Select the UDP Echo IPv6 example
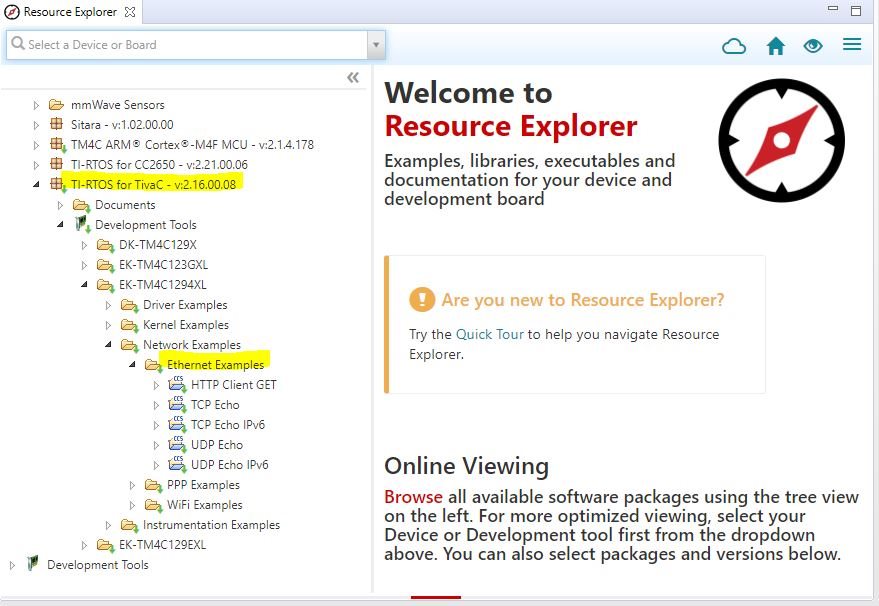 click(x=230, y=465)
